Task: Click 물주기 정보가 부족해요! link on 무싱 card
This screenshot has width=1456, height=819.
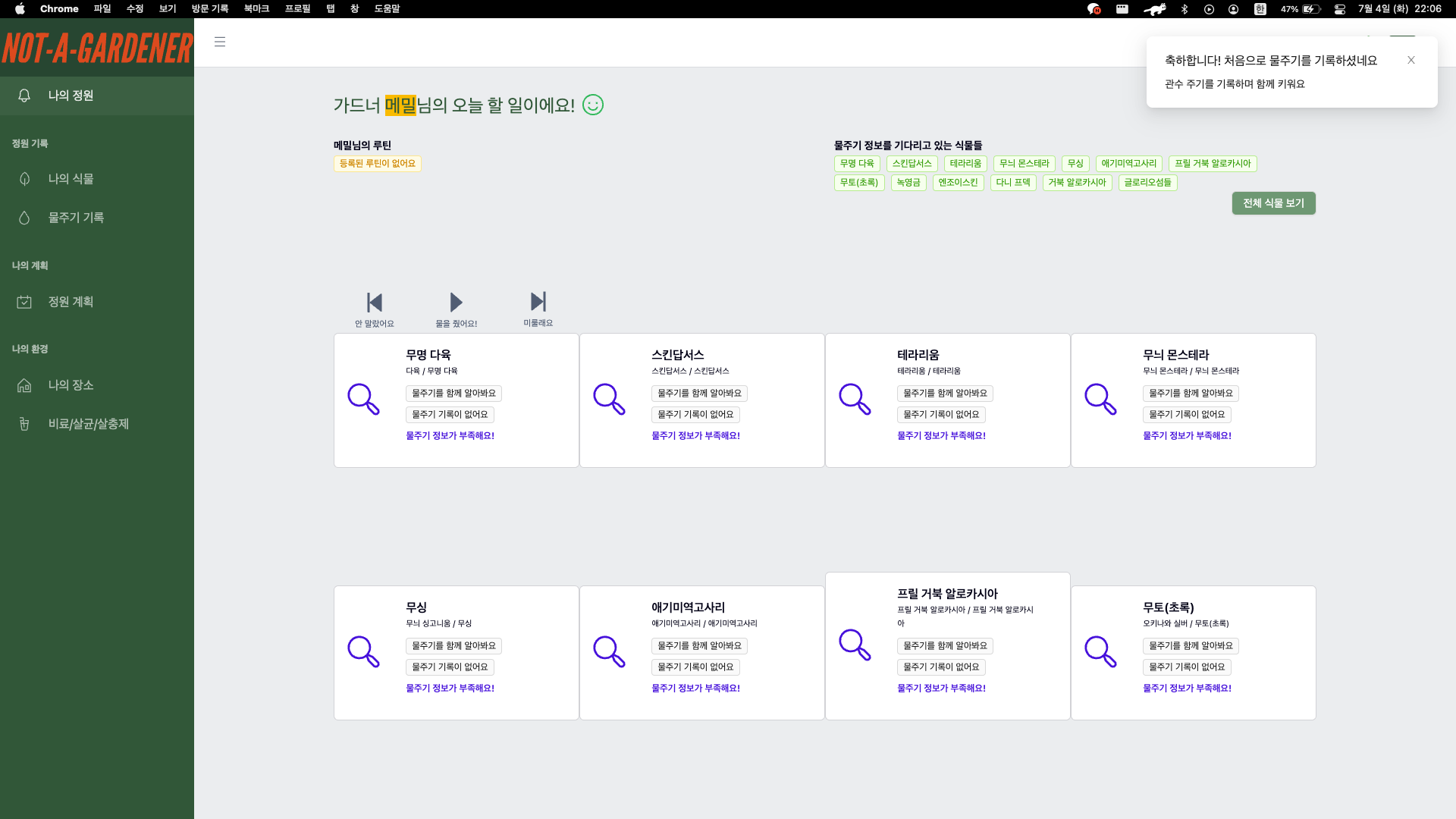Action: point(450,689)
